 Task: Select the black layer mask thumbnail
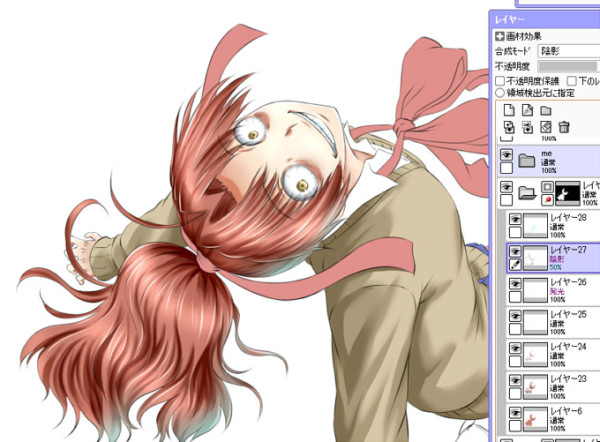(x=567, y=193)
